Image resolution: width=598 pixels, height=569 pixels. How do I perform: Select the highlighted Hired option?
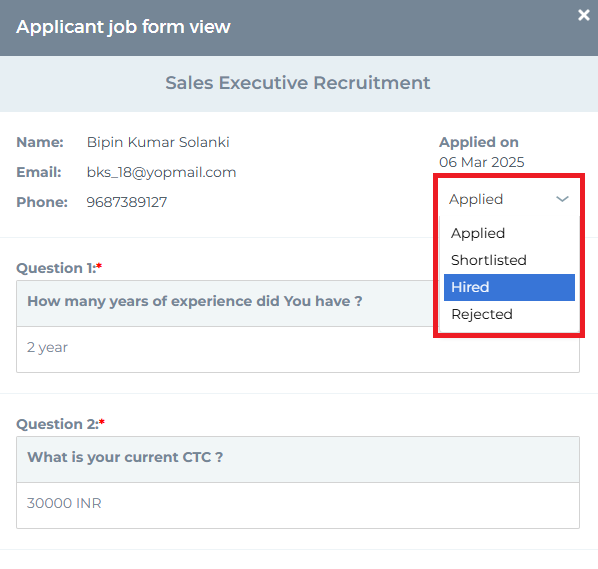click(x=509, y=287)
